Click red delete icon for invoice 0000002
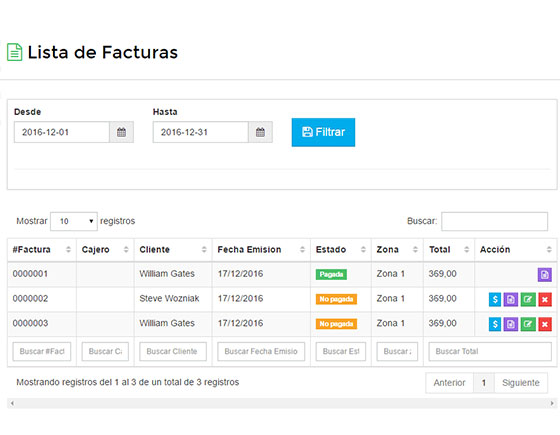560x435 pixels. (x=545, y=299)
